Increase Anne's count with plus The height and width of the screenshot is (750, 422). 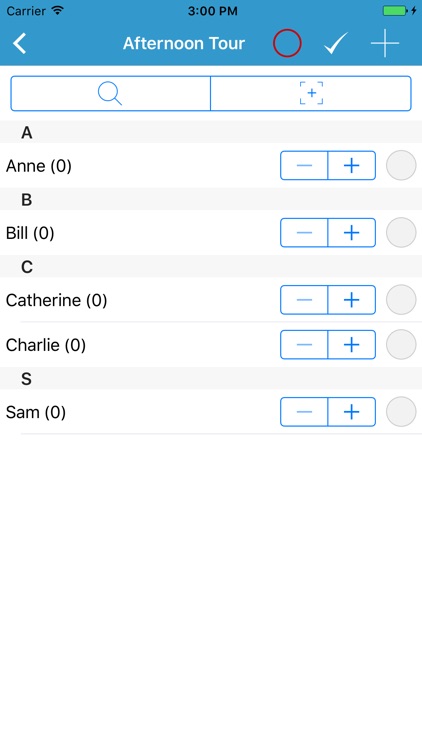[x=352, y=165]
